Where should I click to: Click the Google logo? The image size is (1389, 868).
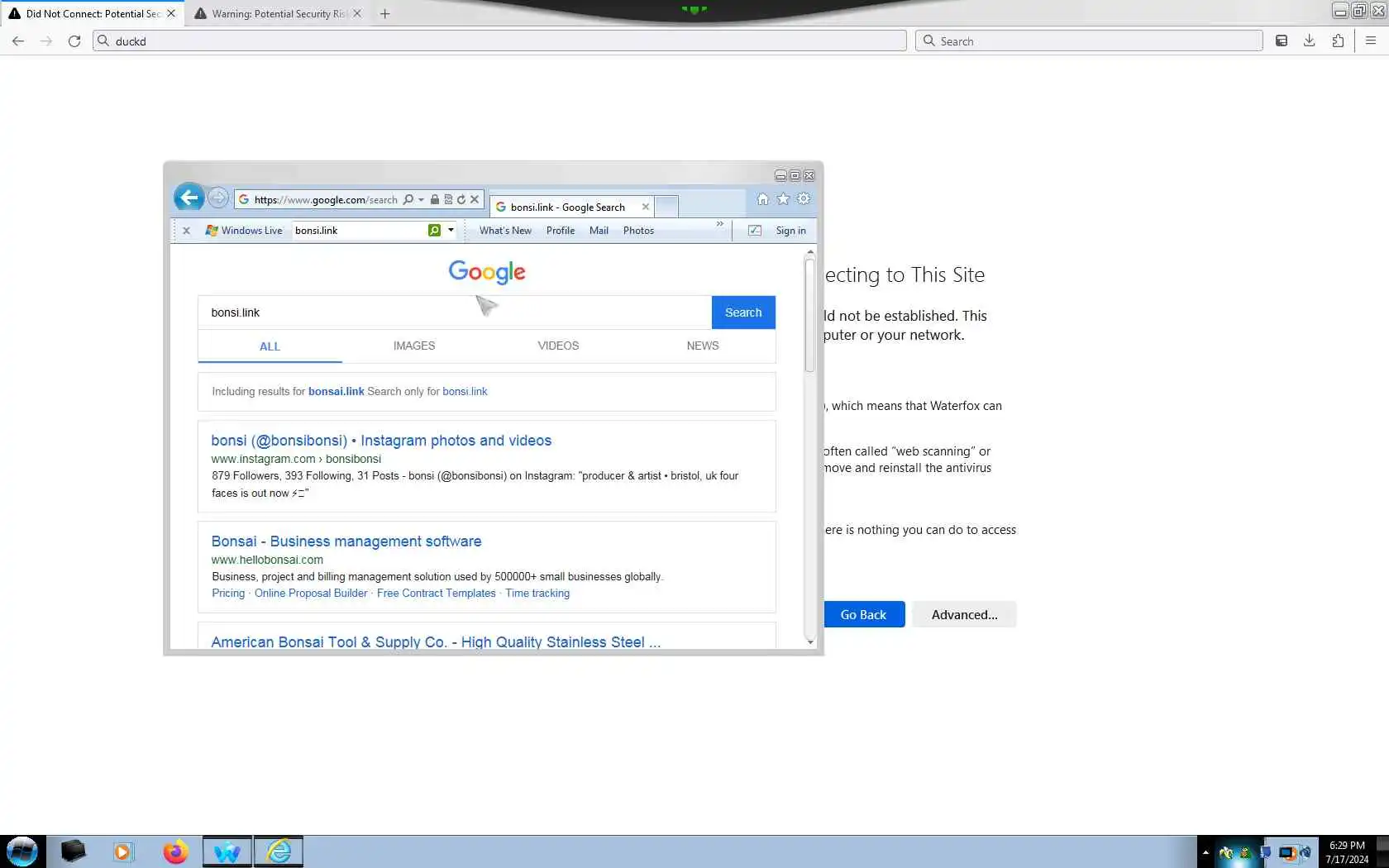(487, 271)
